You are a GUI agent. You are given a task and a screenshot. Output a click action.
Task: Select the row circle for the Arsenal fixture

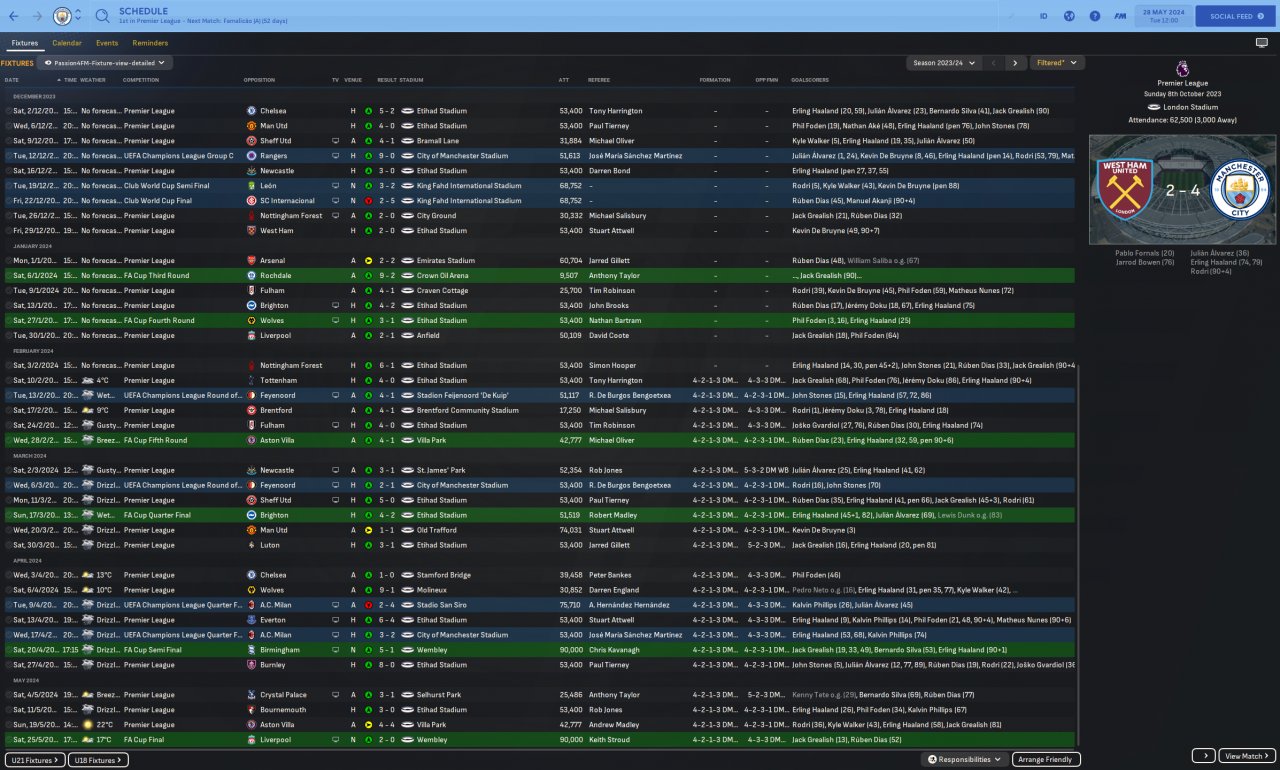8,260
